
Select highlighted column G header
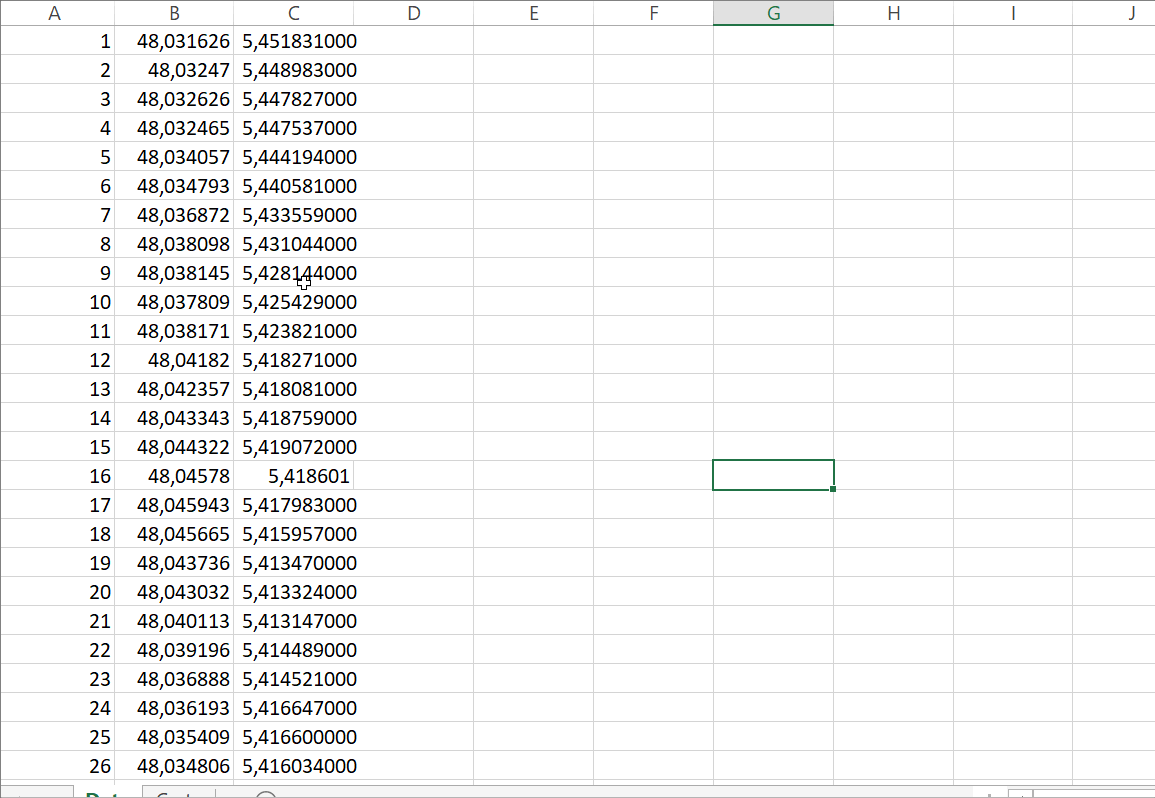773,13
